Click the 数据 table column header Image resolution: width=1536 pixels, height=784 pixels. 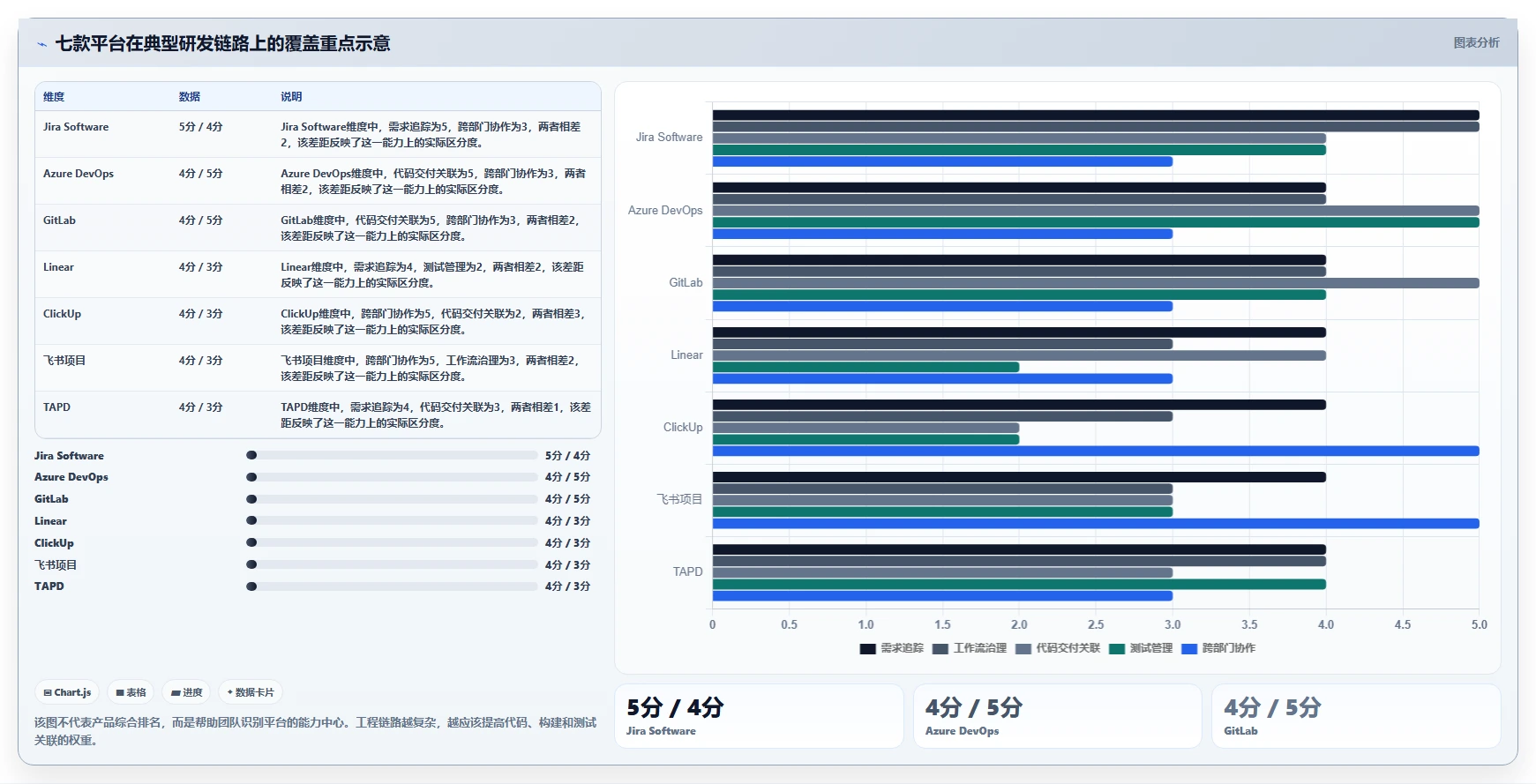pos(190,97)
